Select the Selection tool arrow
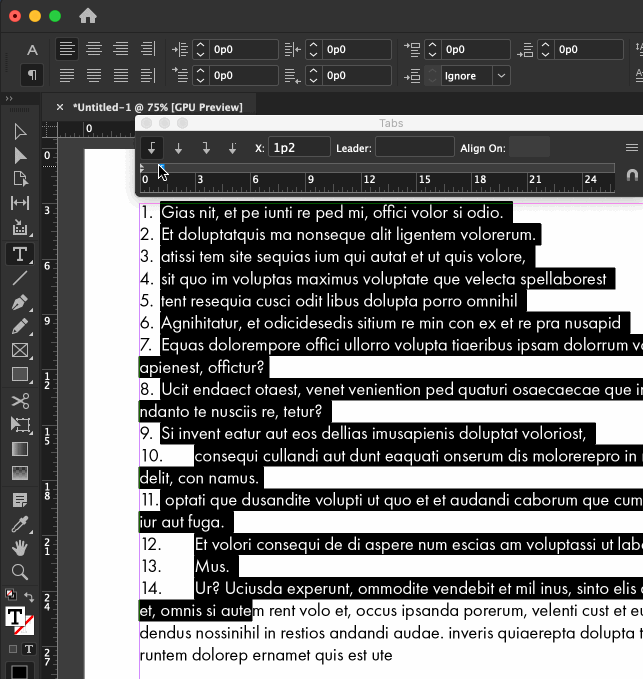Image resolution: width=643 pixels, height=679 pixels. (x=20, y=132)
